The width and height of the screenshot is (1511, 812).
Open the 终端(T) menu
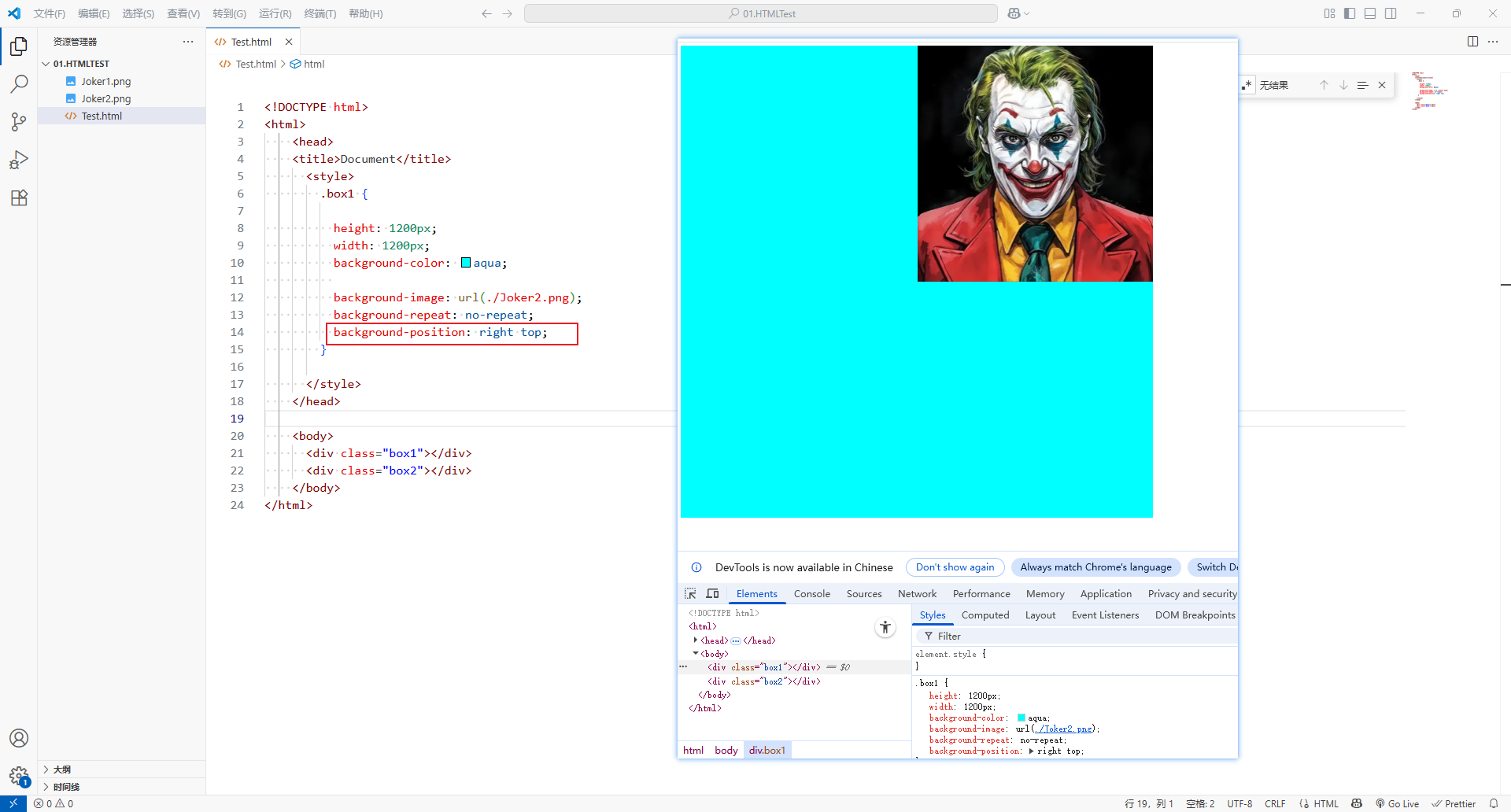[x=320, y=13]
